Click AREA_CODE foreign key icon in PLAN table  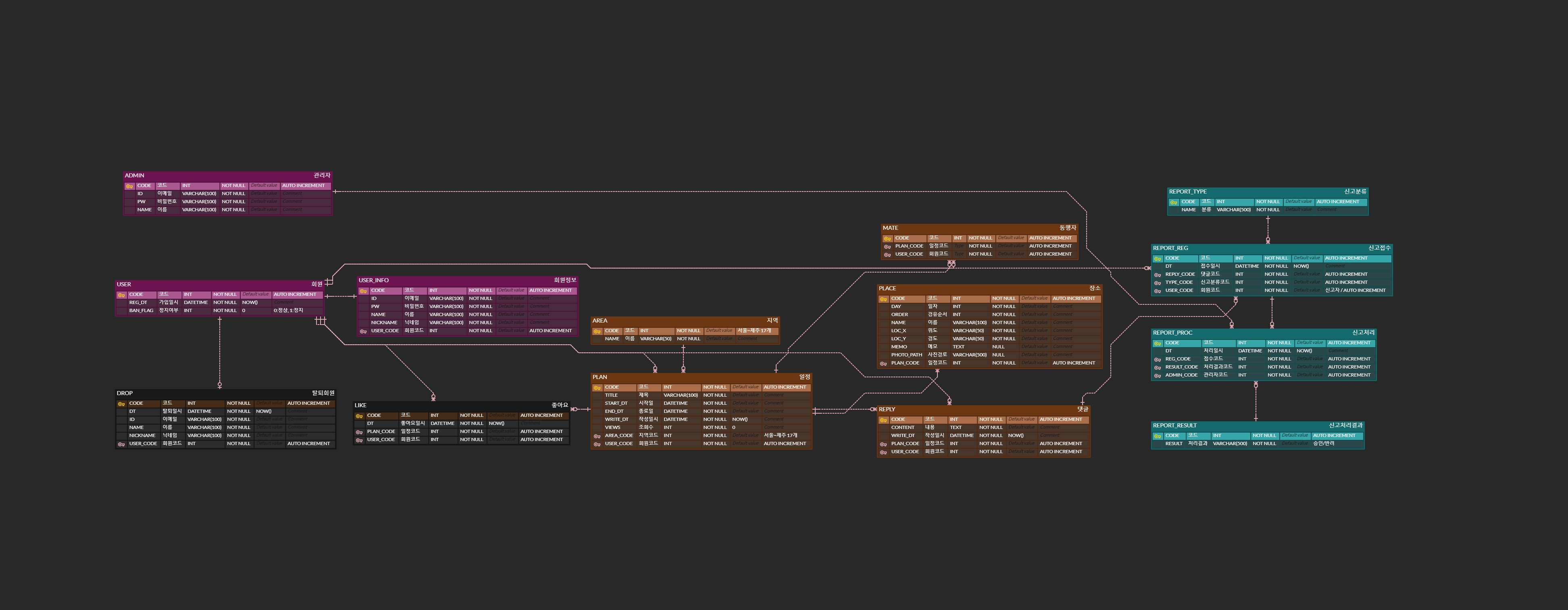tap(597, 436)
